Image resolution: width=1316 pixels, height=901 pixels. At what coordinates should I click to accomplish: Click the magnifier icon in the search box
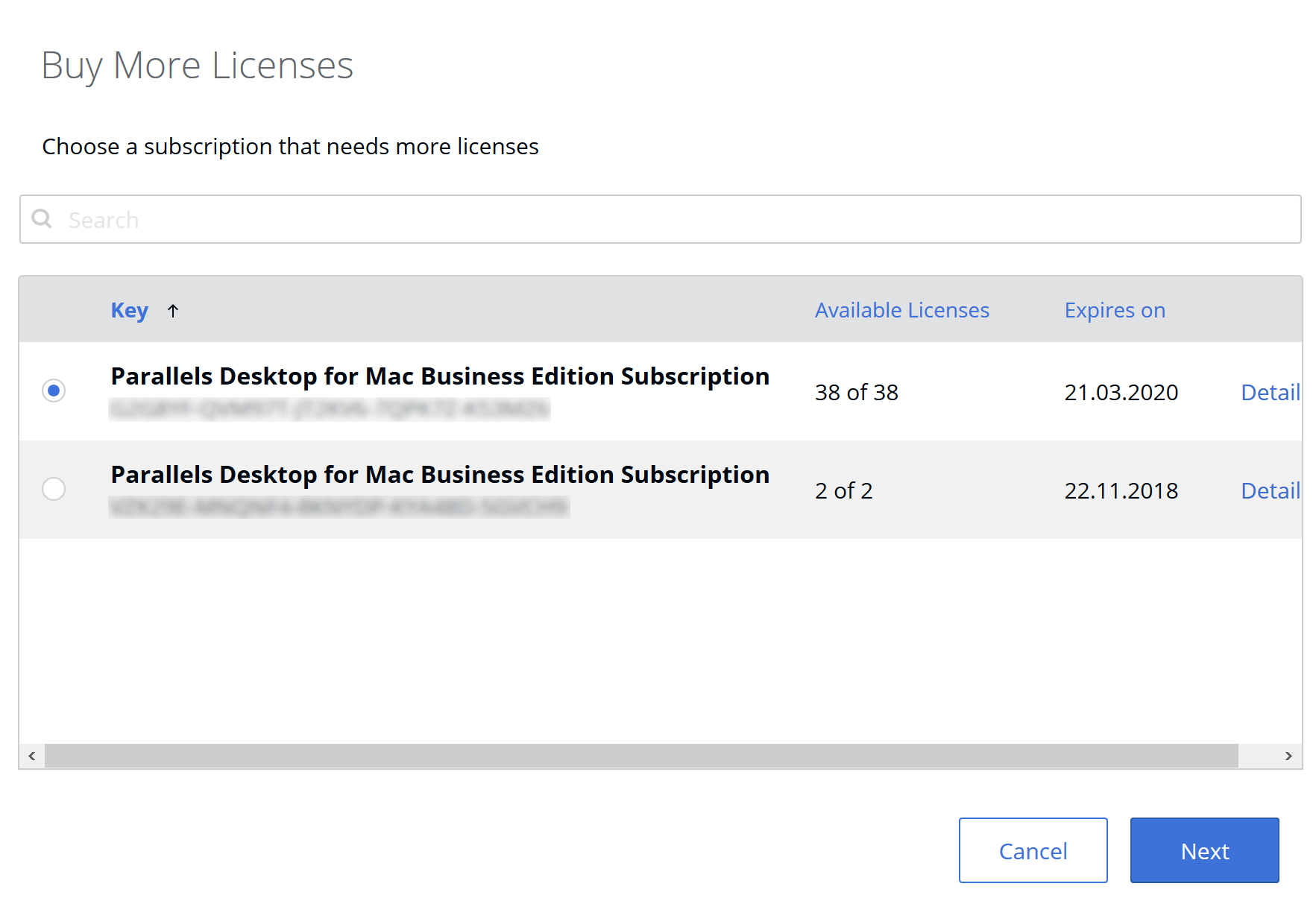click(42, 218)
